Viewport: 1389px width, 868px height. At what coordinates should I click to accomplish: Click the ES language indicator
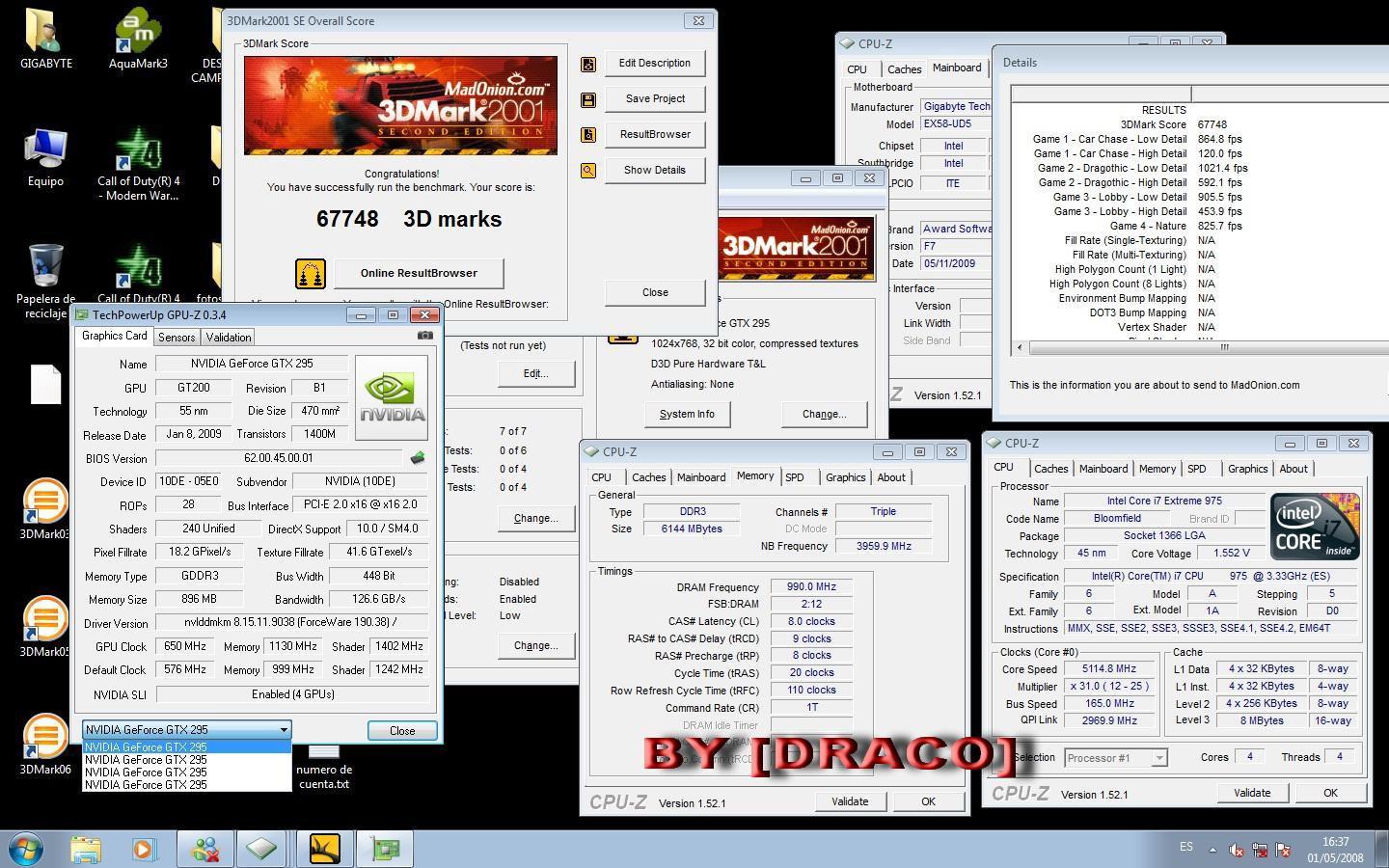(1186, 847)
